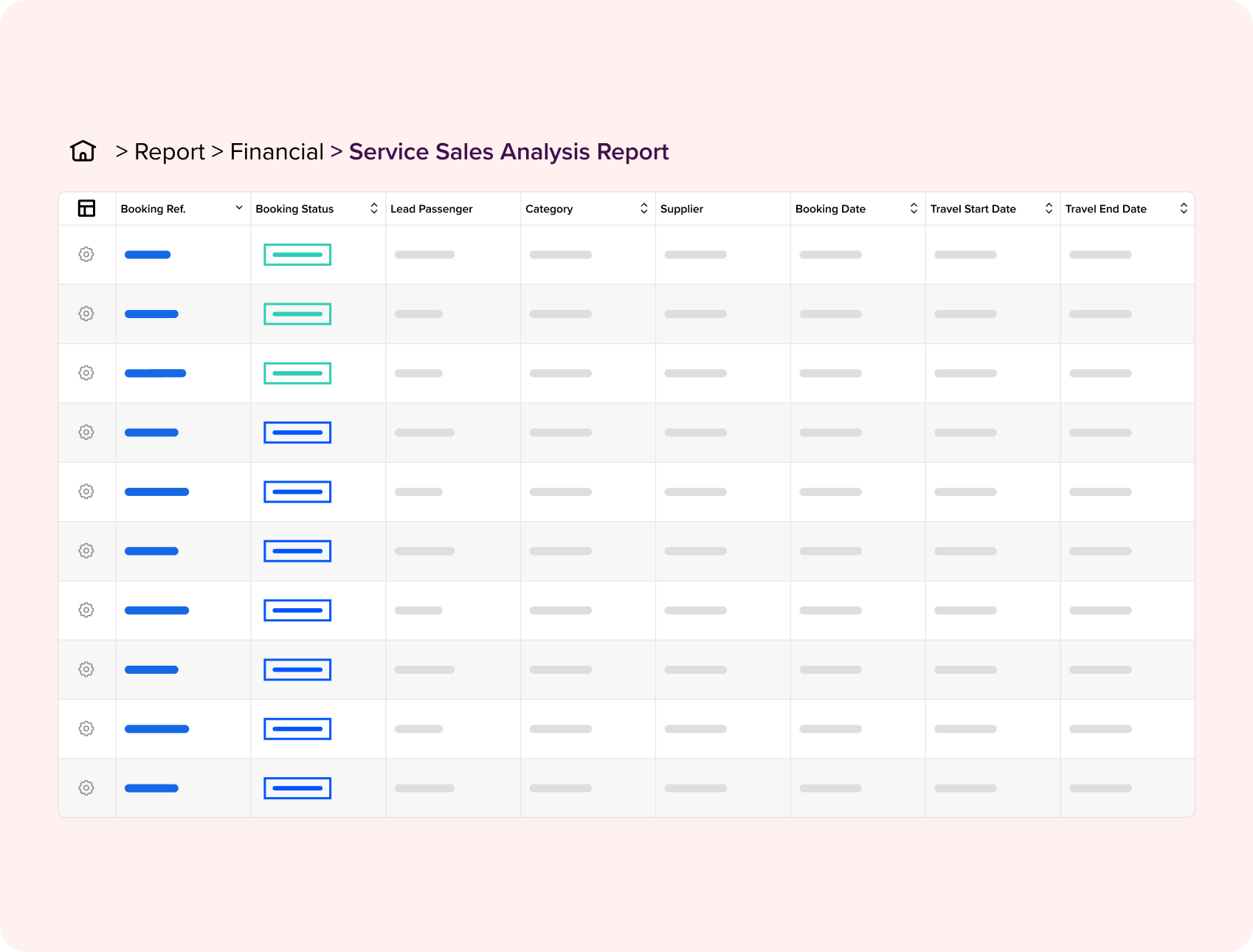
Task: Click Service Sales Analysis Report breadcrumb
Action: pyautogui.click(x=508, y=152)
